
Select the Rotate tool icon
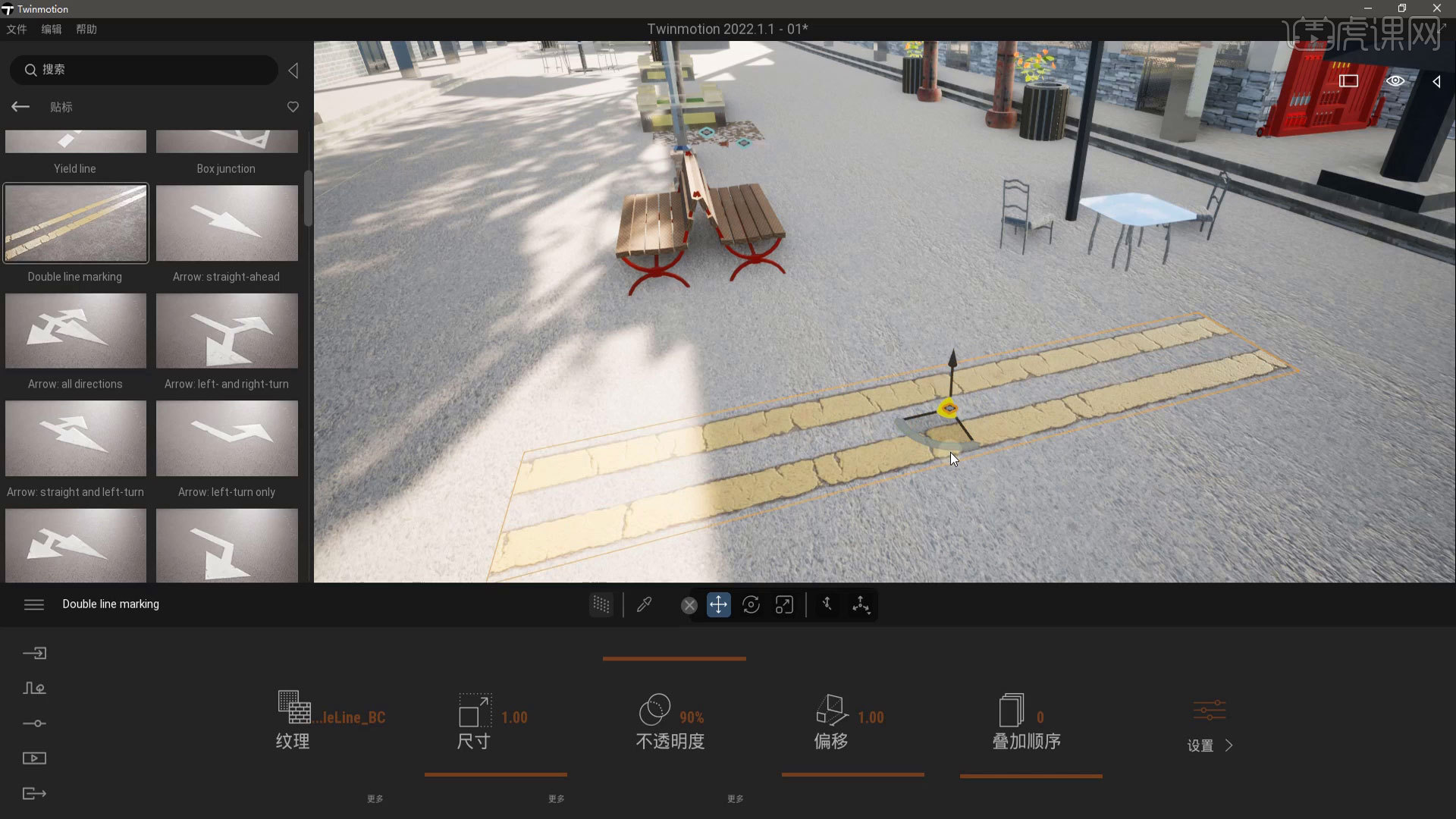tap(751, 605)
